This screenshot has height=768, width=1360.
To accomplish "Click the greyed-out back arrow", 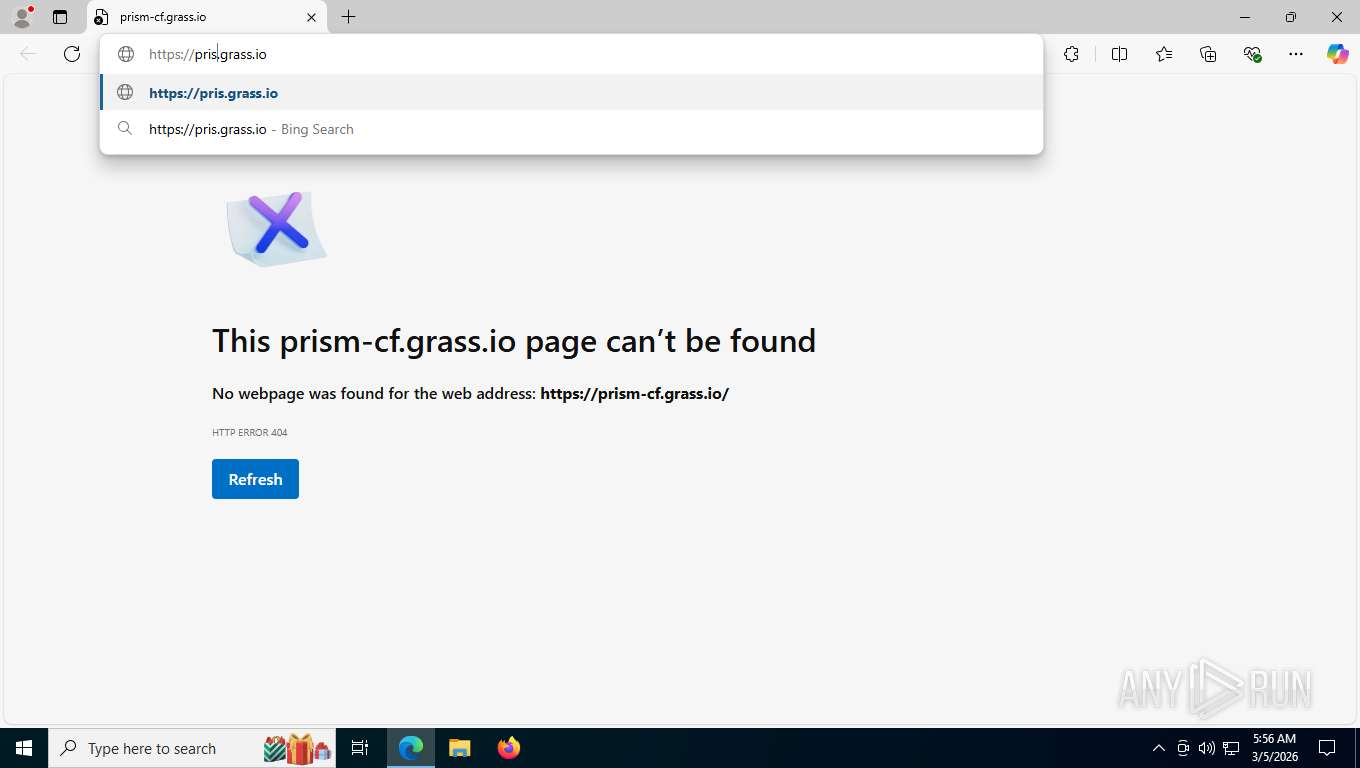I will coord(28,54).
